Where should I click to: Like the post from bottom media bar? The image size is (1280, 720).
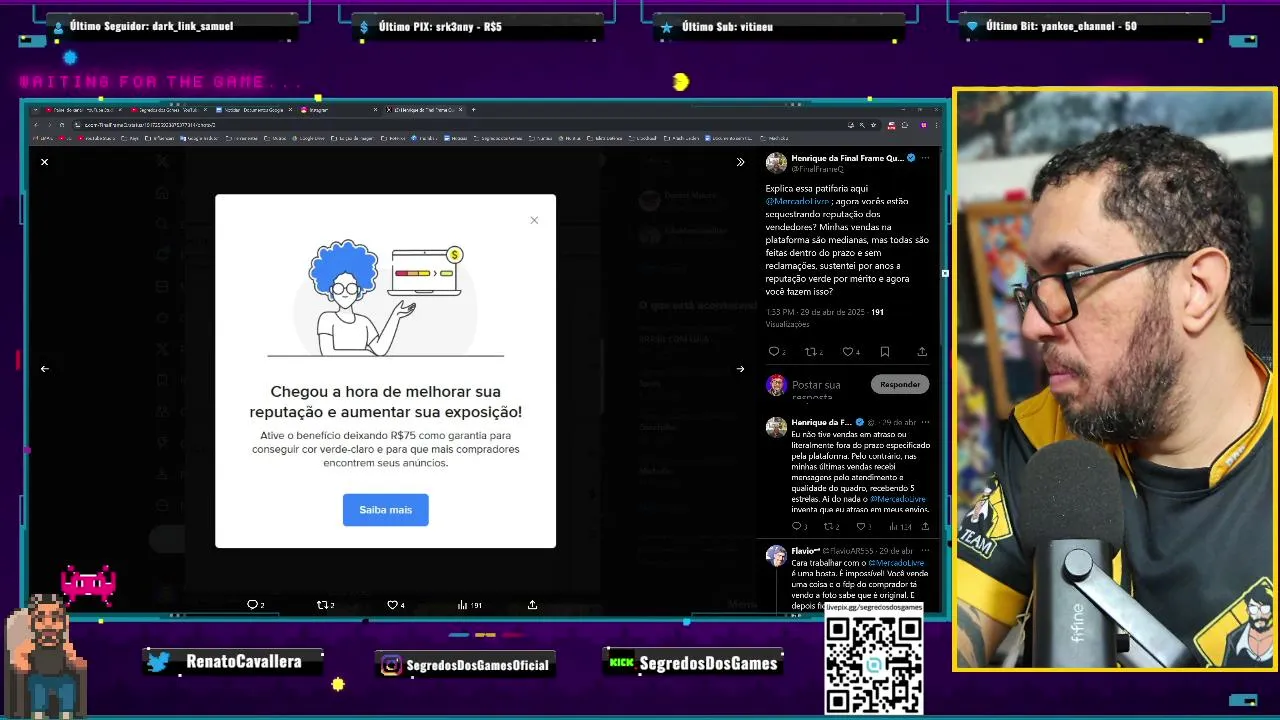[x=392, y=604]
